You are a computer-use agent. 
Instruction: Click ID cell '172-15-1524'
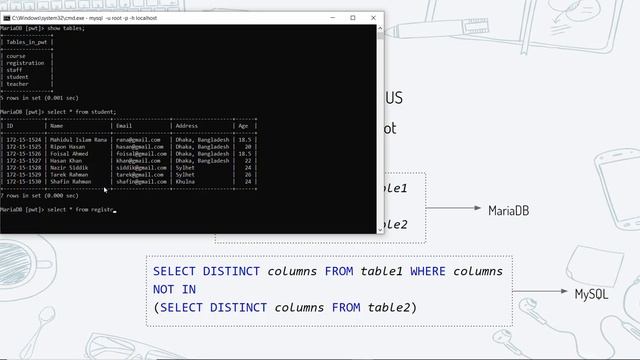(x=24, y=140)
